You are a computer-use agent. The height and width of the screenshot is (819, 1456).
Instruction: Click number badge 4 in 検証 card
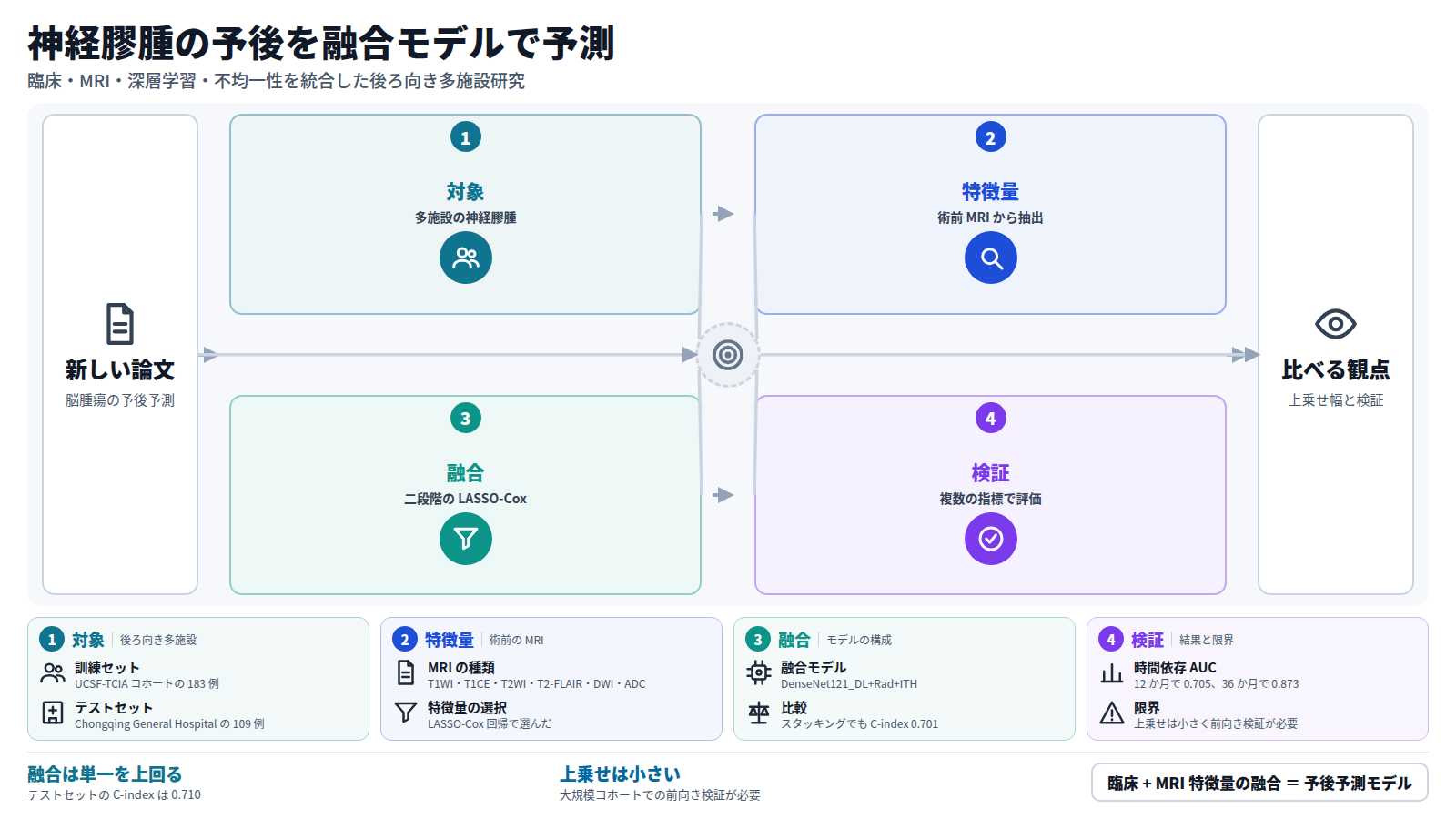point(991,419)
